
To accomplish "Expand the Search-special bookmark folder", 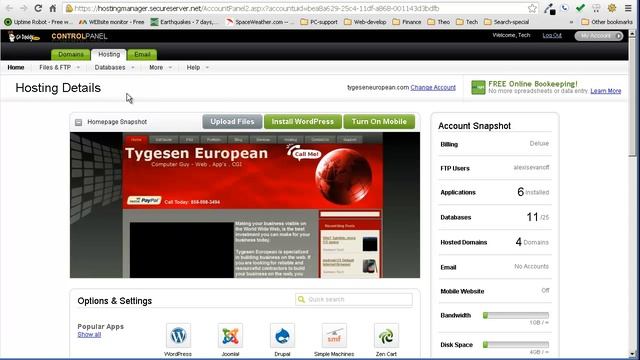I will (507, 22).
